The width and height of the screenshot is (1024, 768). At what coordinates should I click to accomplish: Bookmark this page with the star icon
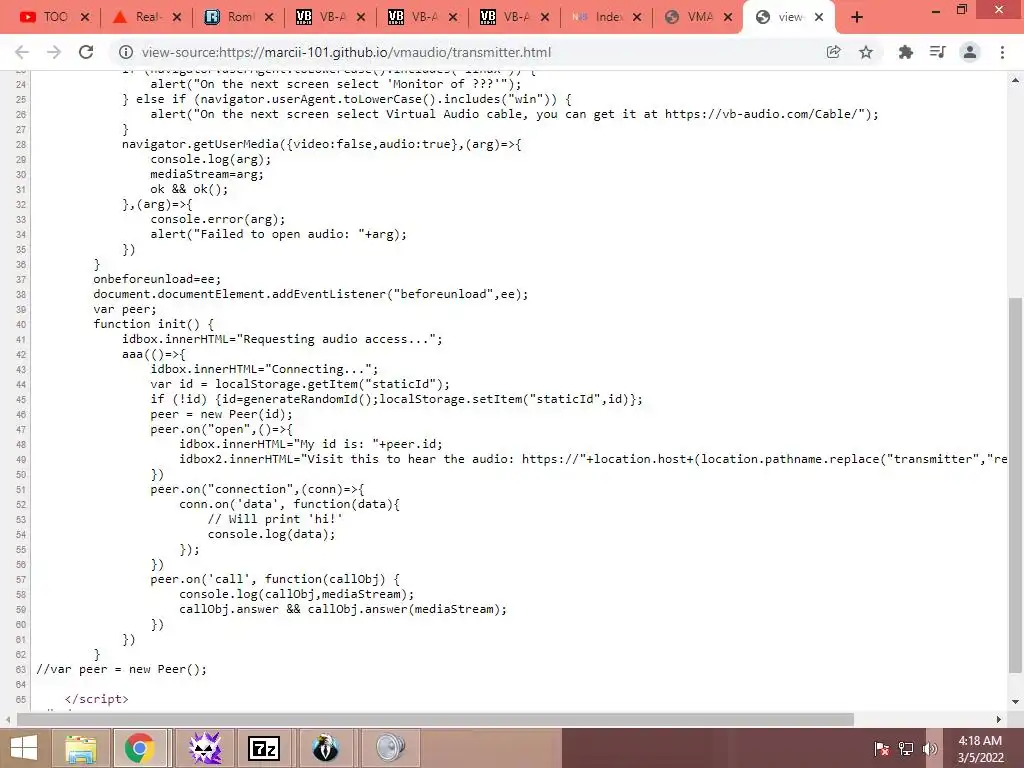(866, 52)
